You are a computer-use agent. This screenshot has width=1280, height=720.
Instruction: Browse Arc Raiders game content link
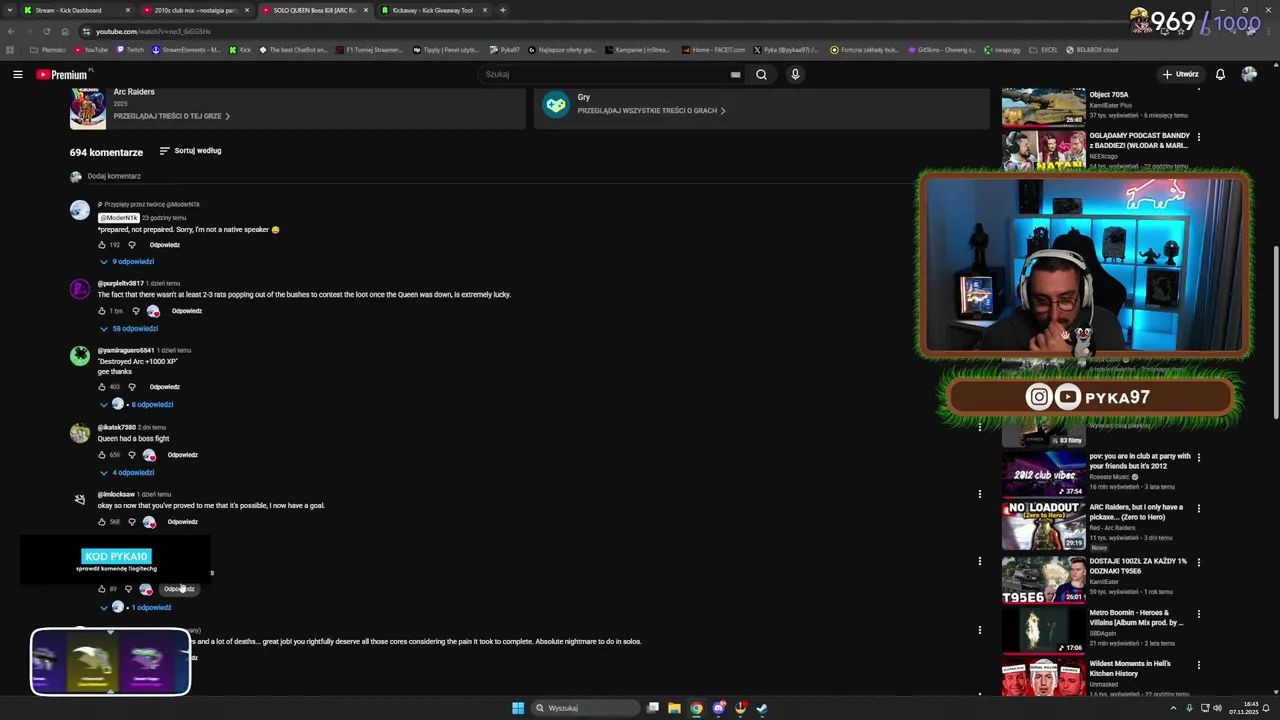(171, 116)
